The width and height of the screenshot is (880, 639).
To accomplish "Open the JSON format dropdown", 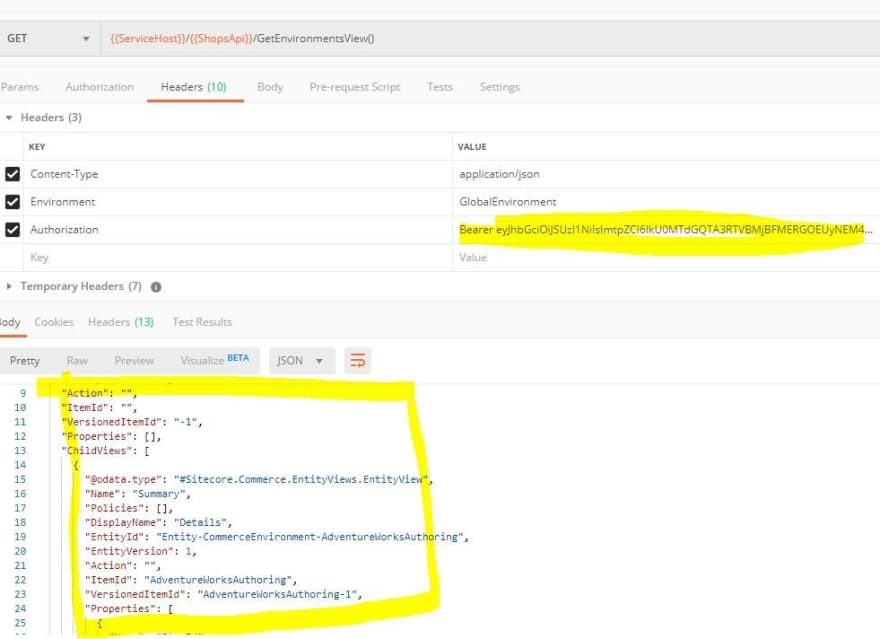I will coord(302,360).
